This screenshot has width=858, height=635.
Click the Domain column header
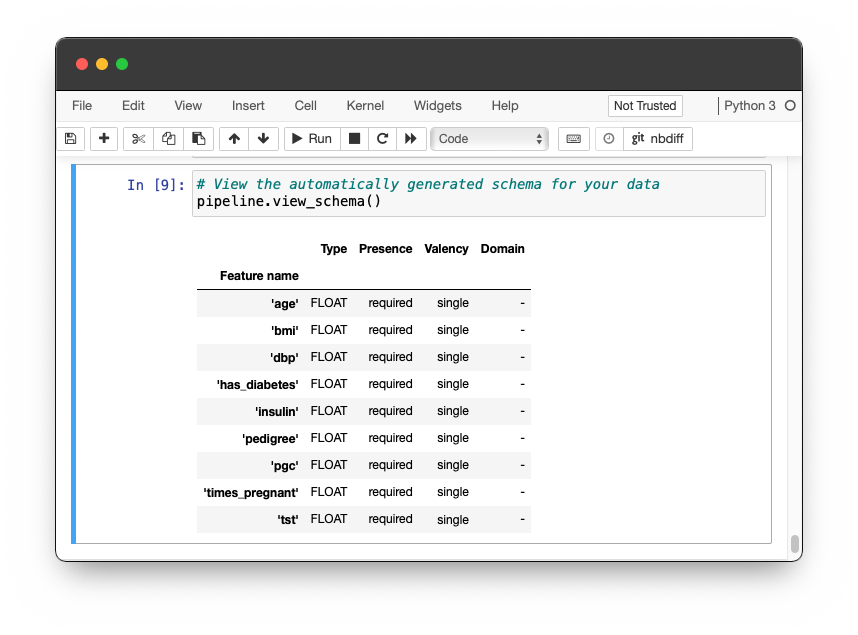(x=502, y=249)
